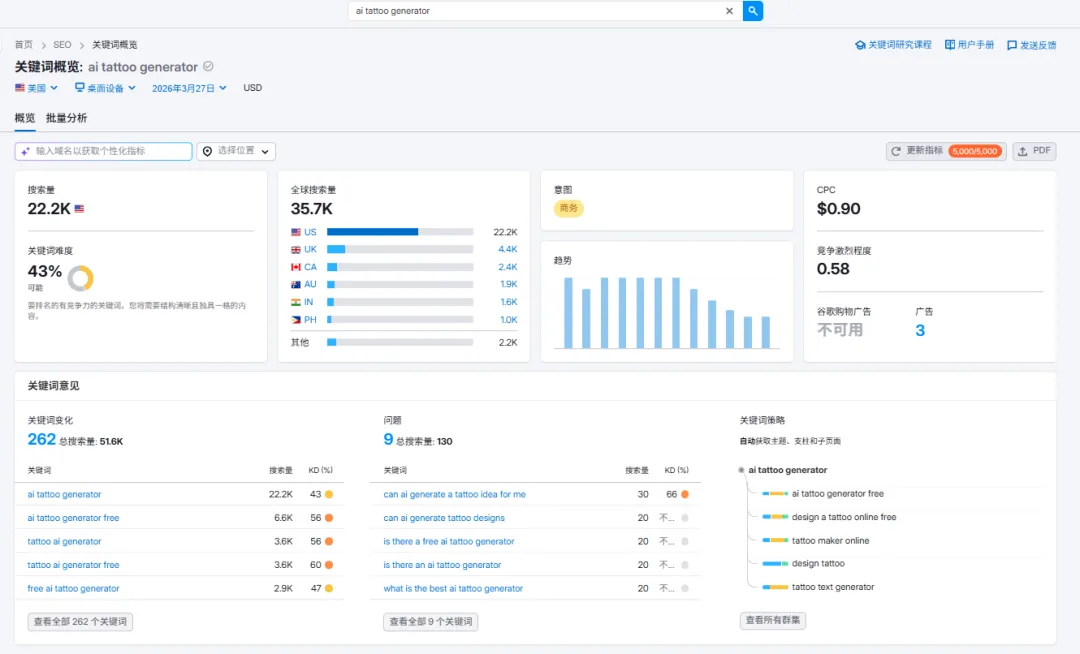This screenshot has height=654, width=1080.
Task: Click the 更新指标 refresh button
Action: (x=946, y=151)
